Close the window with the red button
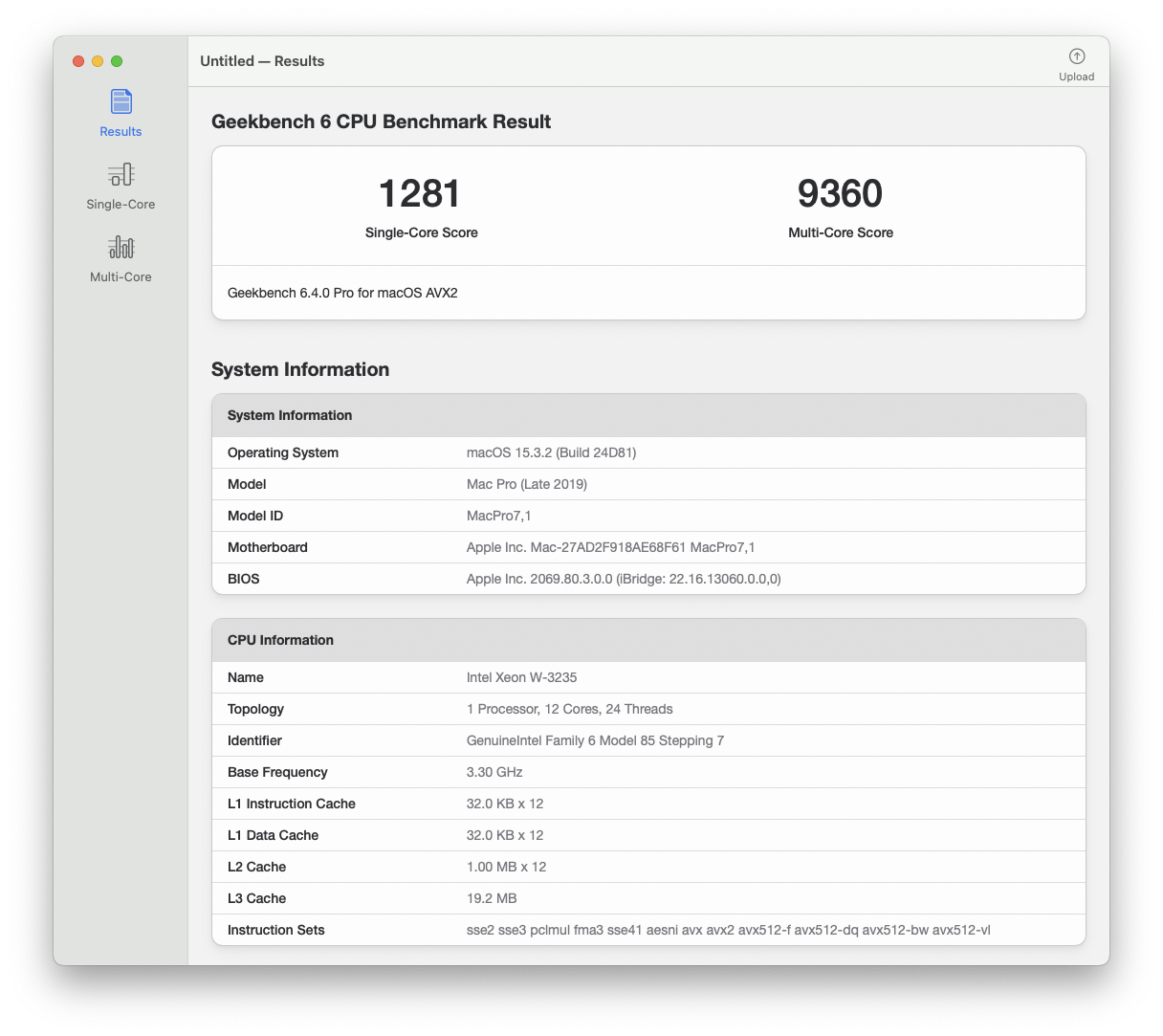Viewport: 1163px width, 1036px height. pyautogui.click(x=78, y=61)
